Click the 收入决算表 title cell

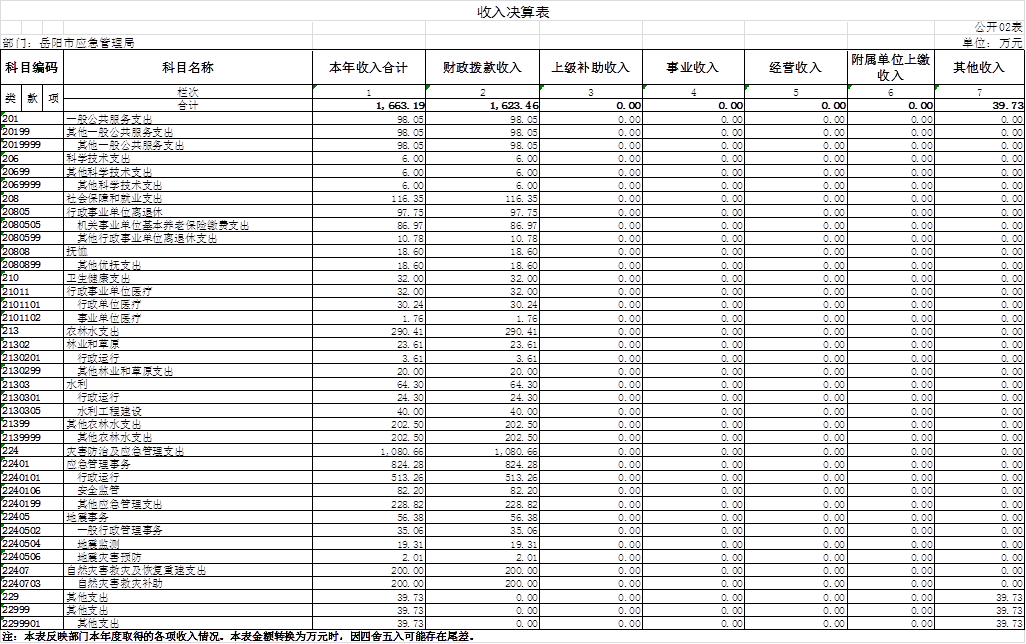click(512, 12)
